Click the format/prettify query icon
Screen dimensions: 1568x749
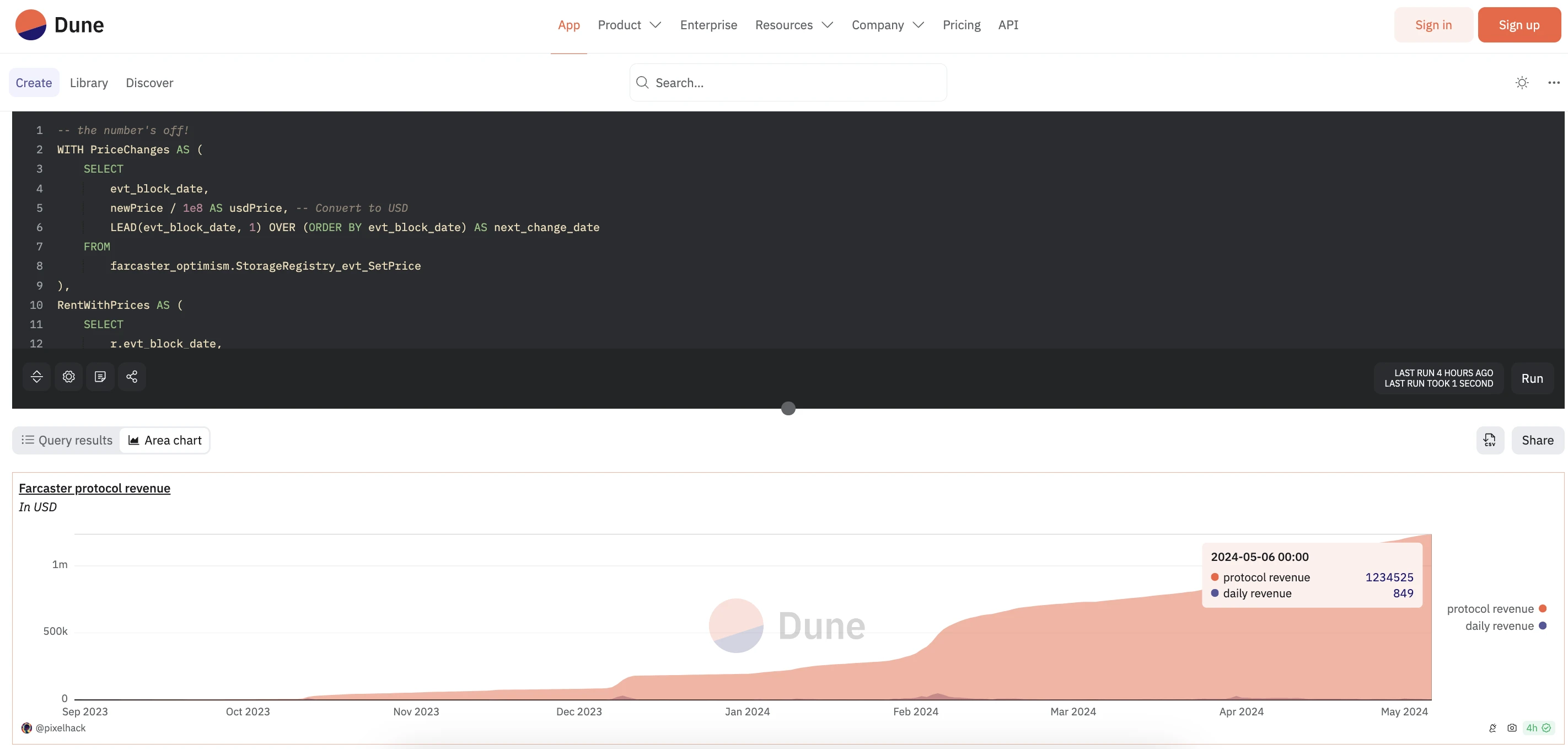click(100, 376)
